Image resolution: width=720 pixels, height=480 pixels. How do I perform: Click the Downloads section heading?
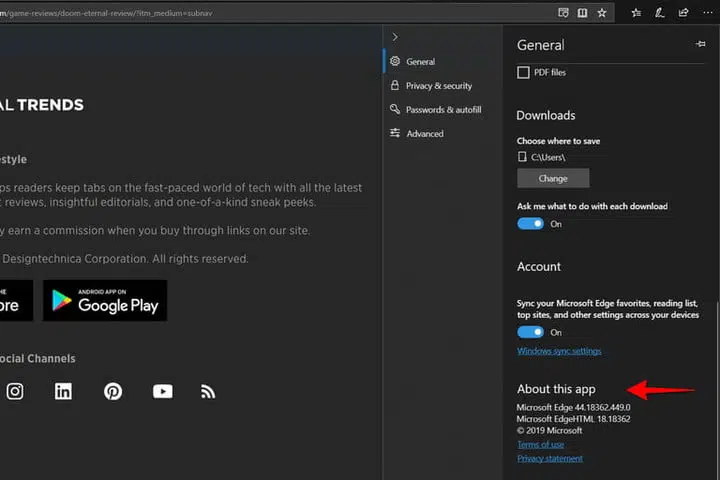[x=546, y=115]
